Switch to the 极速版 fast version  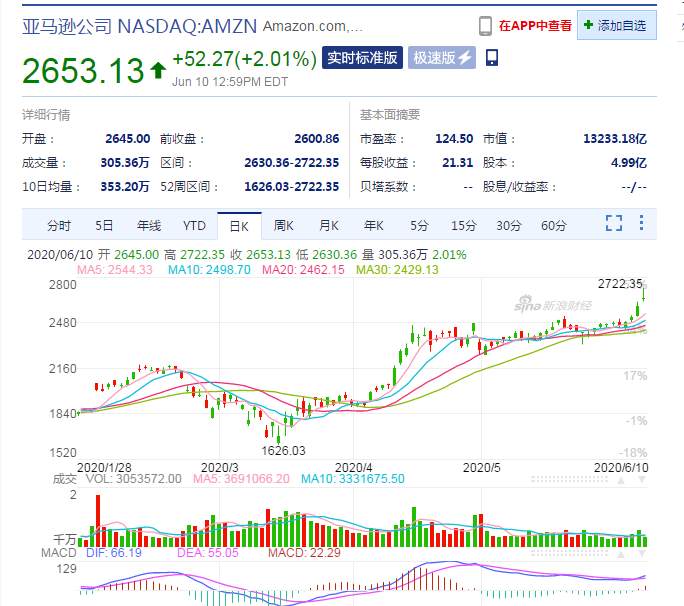(x=441, y=58)
